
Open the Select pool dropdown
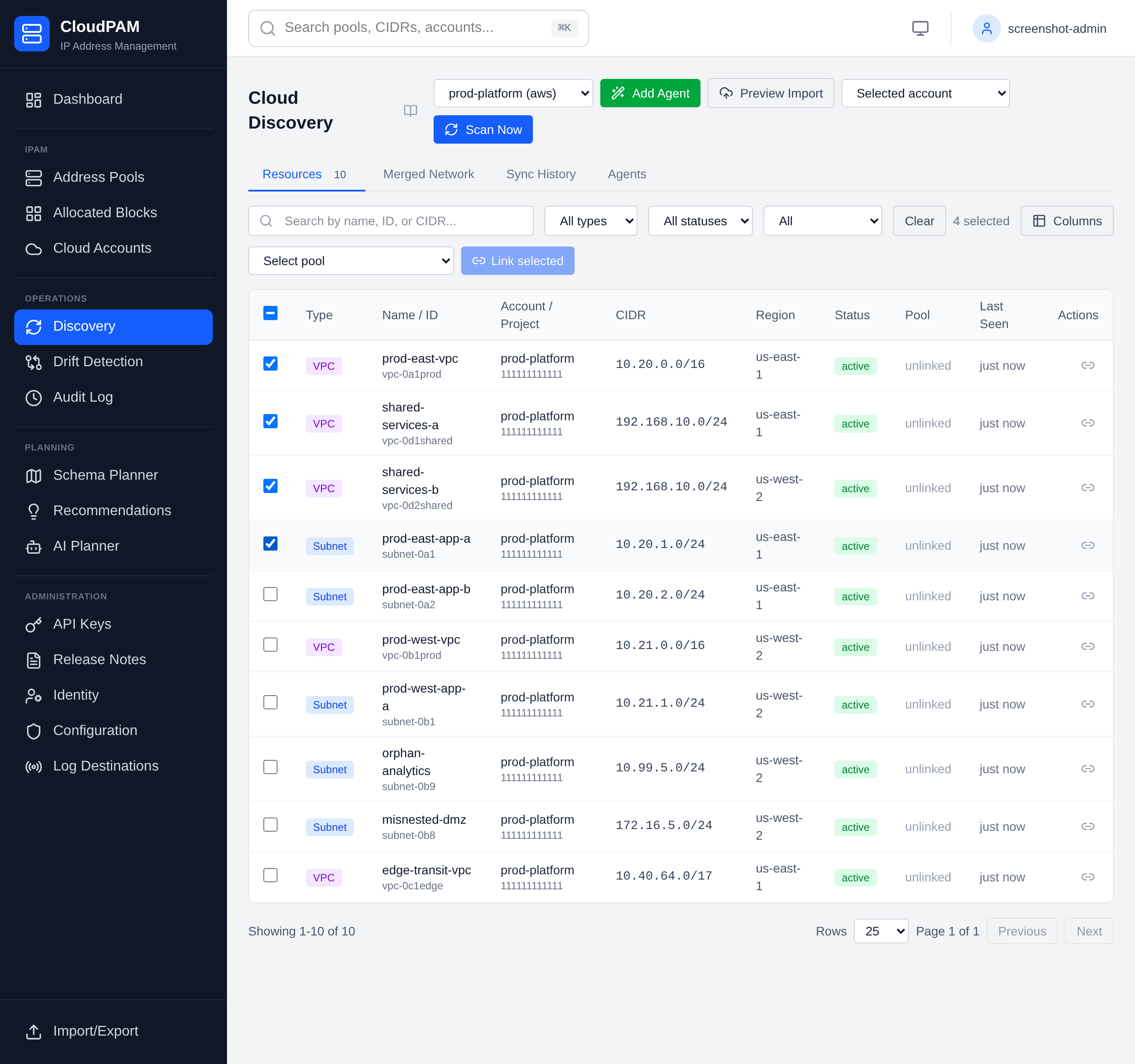[x=351, y=261]
